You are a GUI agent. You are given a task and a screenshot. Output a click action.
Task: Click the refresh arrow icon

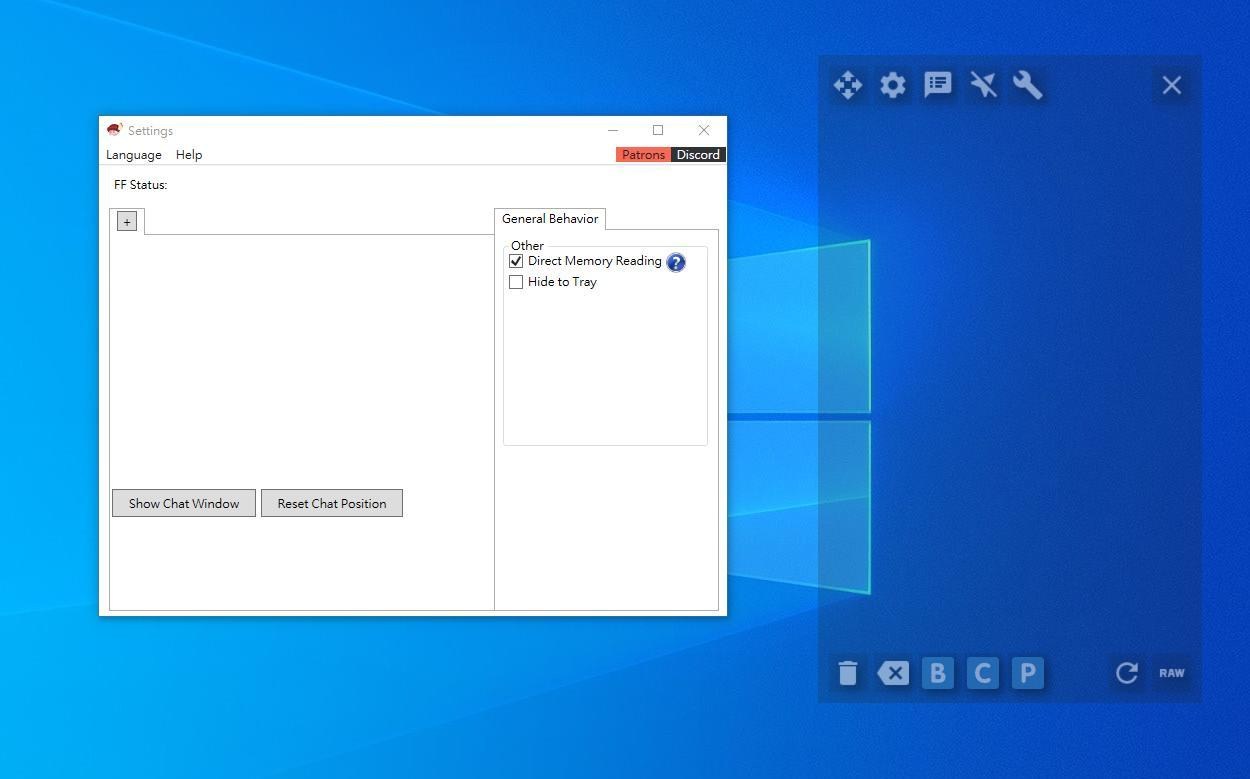tap(1126, 673)
